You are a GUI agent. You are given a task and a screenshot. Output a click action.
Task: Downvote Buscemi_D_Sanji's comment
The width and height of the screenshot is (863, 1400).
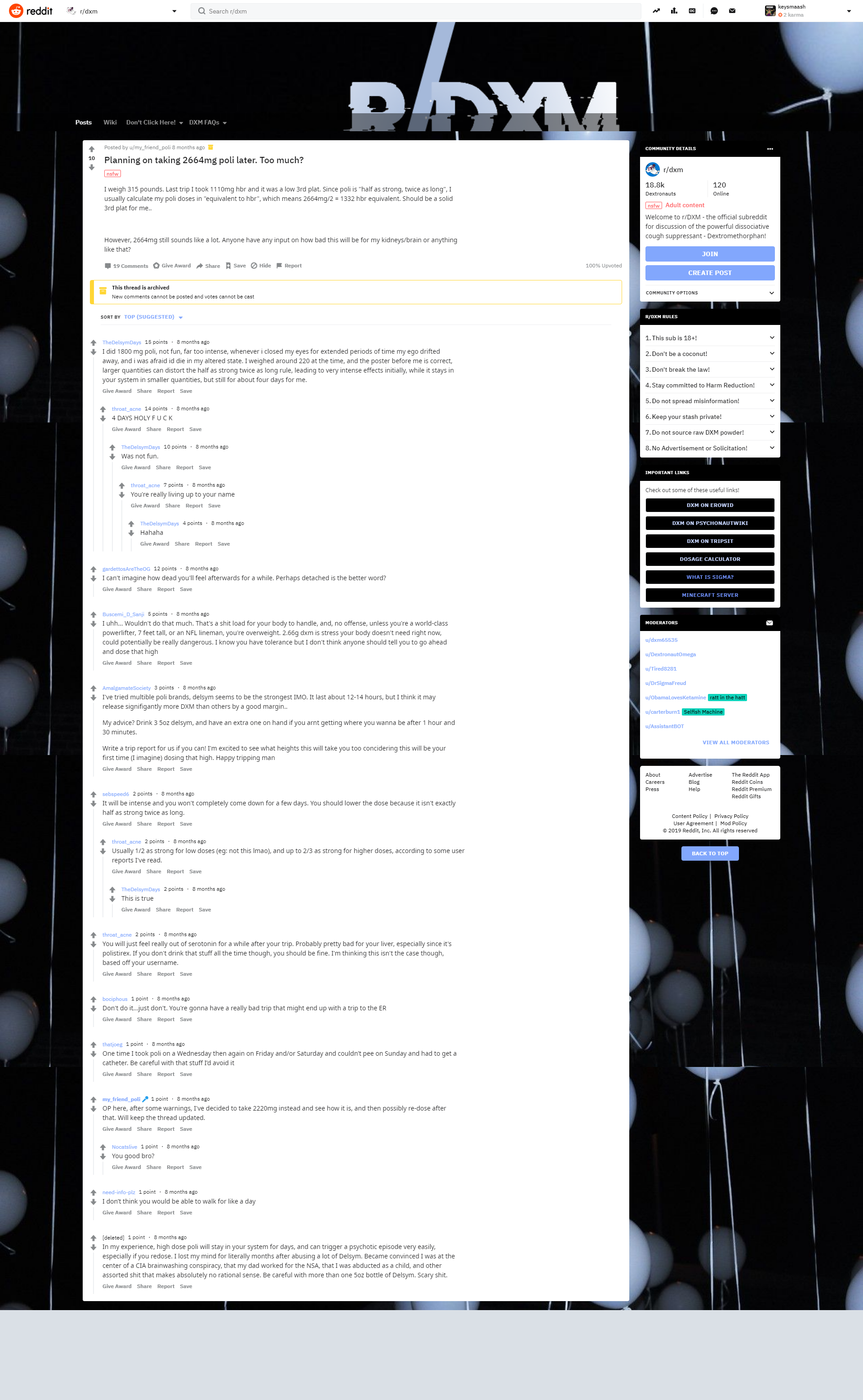click(x=93, y=624)
